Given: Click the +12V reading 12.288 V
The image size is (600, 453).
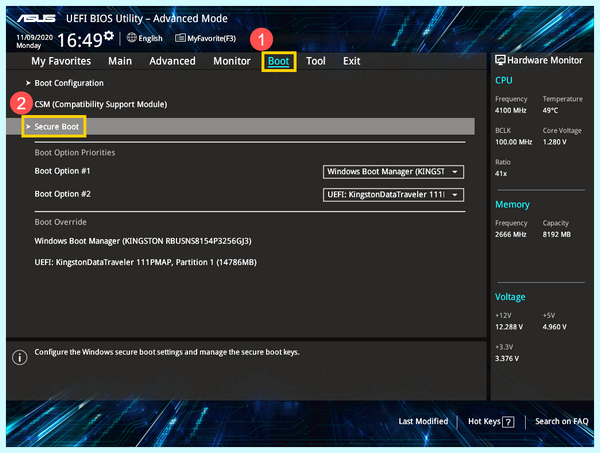Looking at the screenshot, I should click(509, 327).
